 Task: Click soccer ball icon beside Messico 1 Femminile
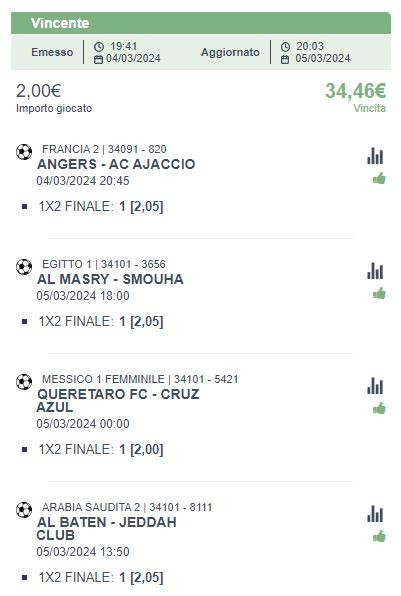click(x=24, y=382)
